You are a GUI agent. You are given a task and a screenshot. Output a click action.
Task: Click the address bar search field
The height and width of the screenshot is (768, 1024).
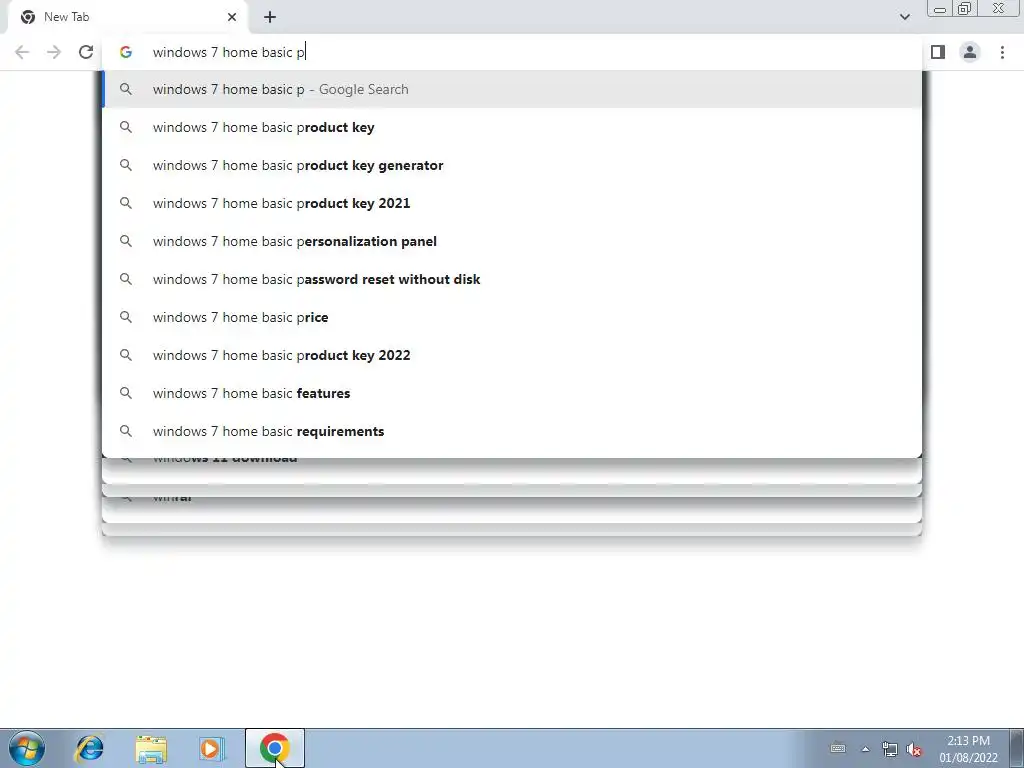[512, 52]
